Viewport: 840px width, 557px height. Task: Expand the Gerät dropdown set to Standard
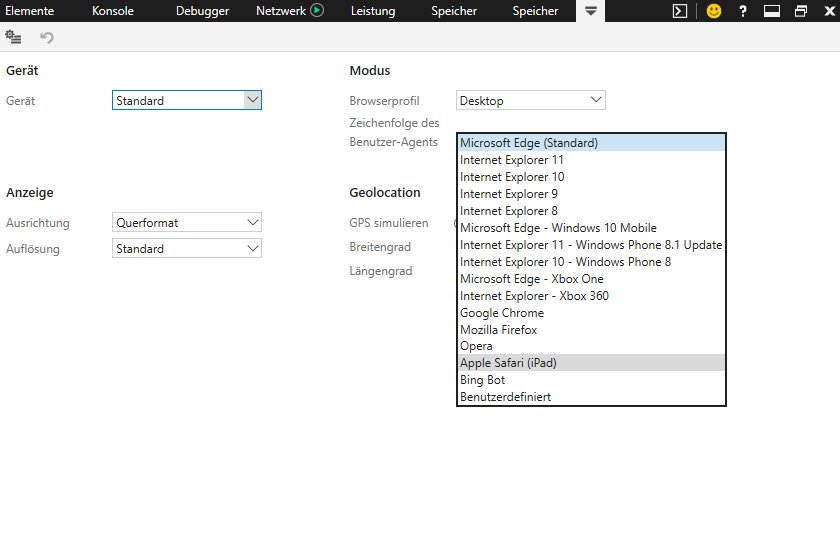187,100
